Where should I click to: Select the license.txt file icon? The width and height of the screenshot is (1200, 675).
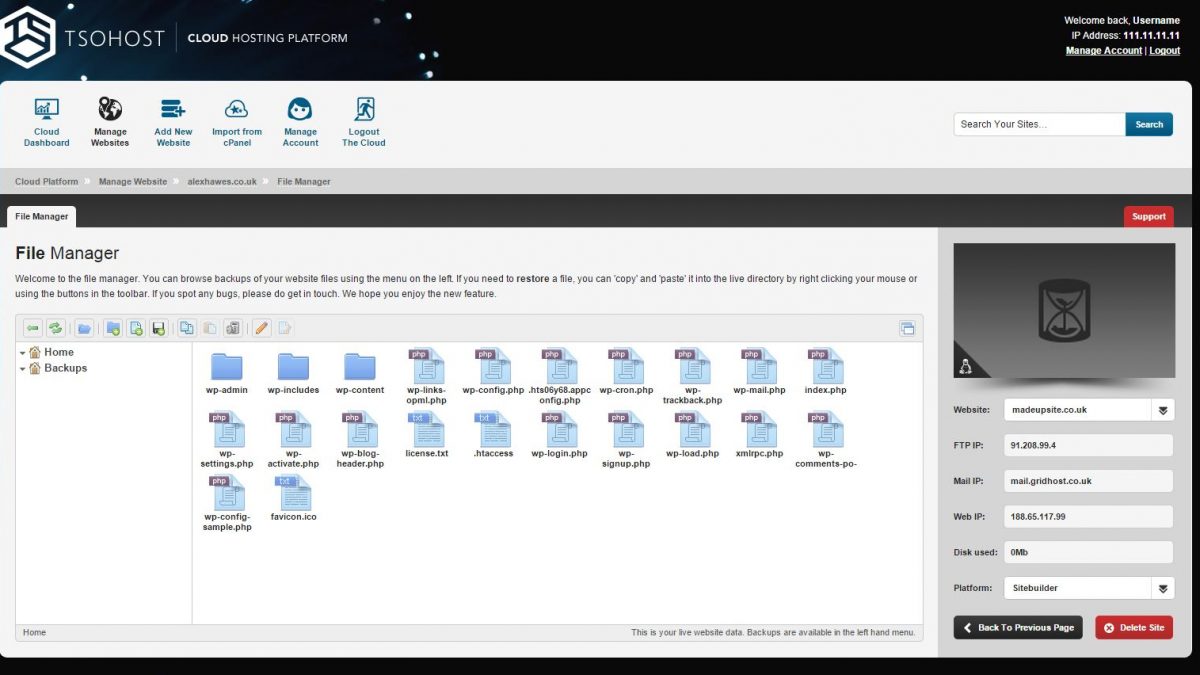tap(427, 430)
